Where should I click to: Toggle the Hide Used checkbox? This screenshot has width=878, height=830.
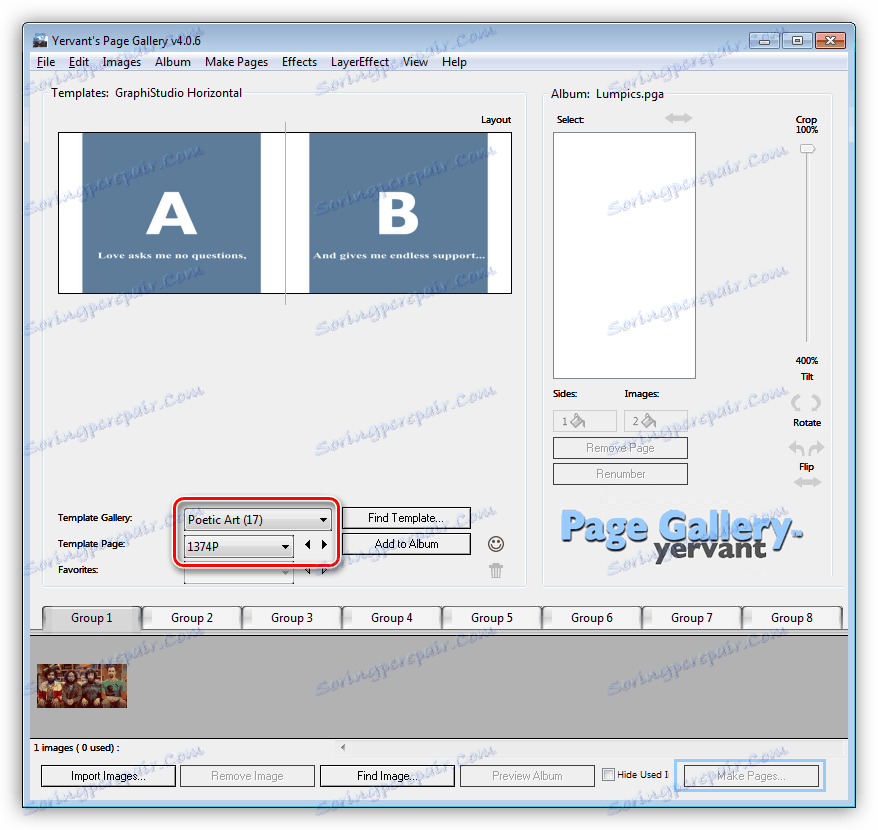point(608,775)
